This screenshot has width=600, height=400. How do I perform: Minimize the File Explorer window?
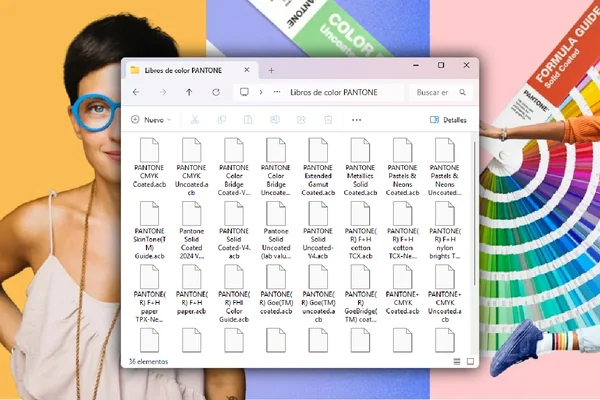416,65
